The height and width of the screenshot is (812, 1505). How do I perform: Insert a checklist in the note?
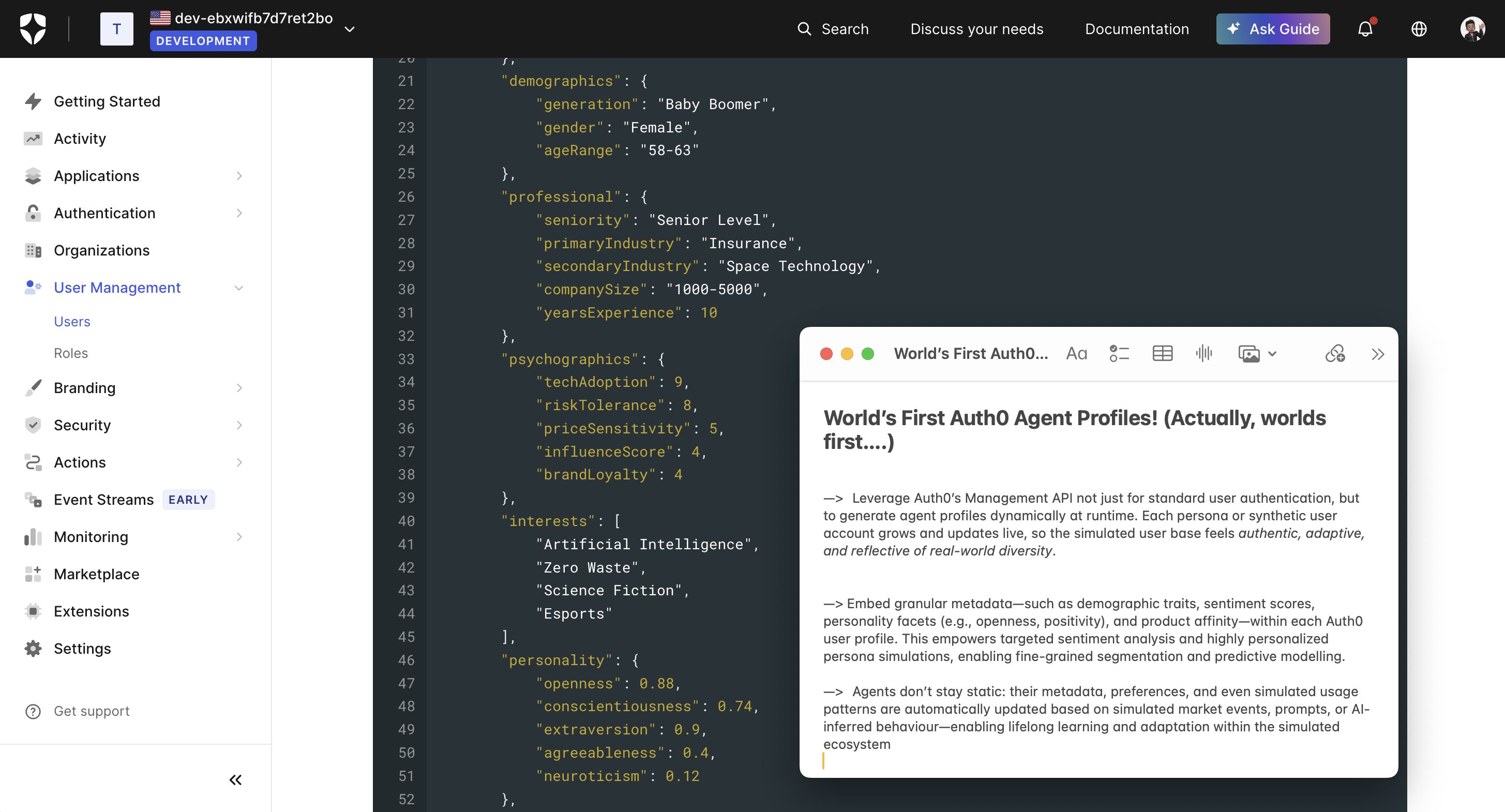(x=1119, y=353)
